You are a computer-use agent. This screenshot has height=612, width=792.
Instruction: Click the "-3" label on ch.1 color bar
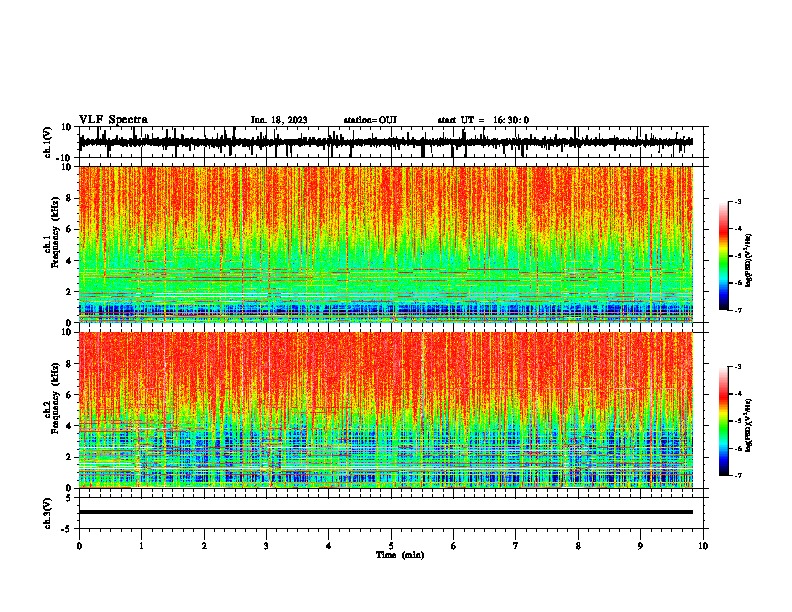(738, 202)
